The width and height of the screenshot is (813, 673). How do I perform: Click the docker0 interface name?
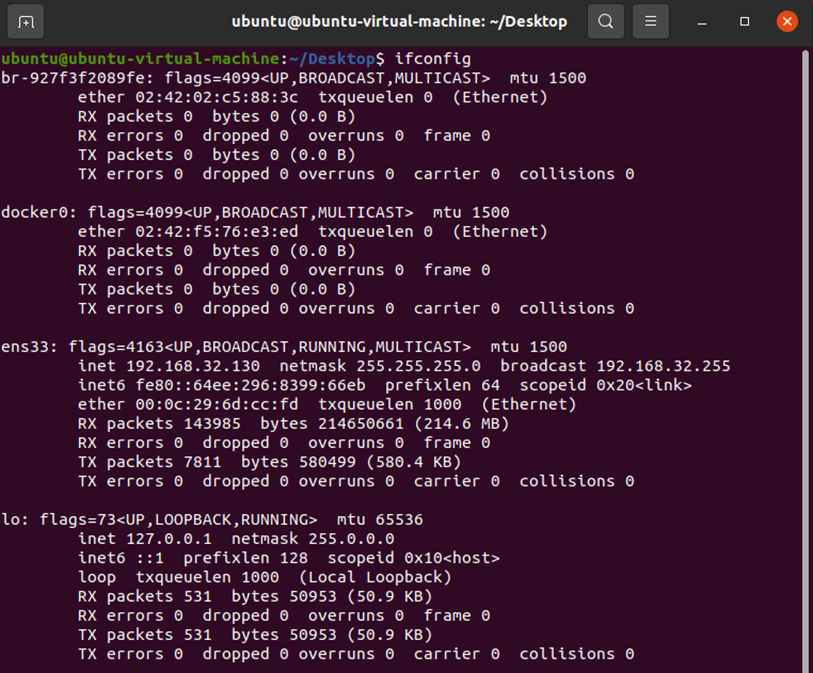point(38,212)
